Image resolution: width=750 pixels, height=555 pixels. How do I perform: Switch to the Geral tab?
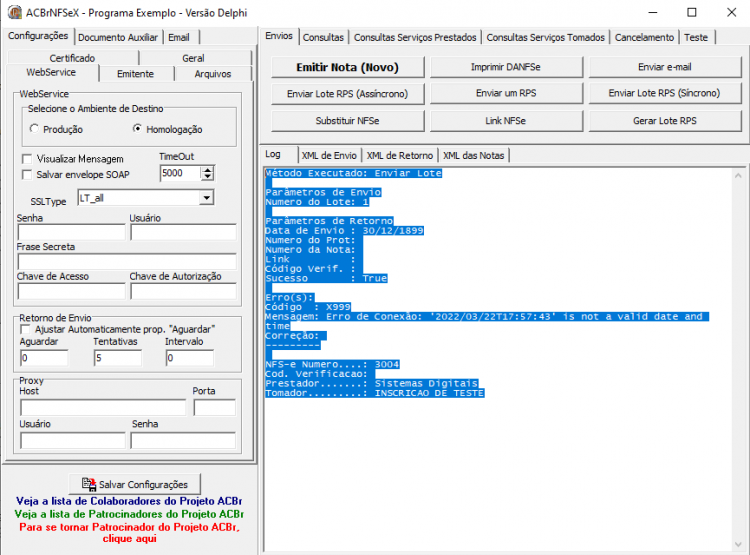(x=193, y=58)
